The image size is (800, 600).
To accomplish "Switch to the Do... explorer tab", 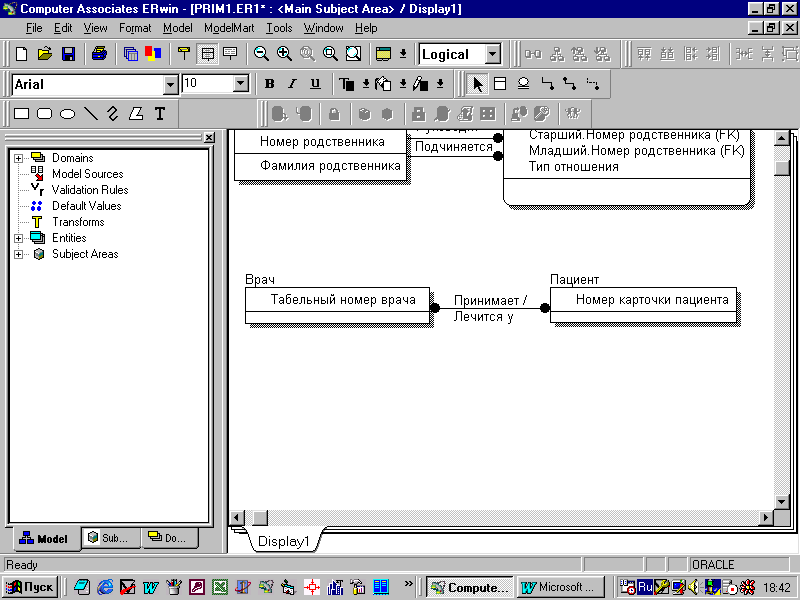I will (x=168, y=538).
